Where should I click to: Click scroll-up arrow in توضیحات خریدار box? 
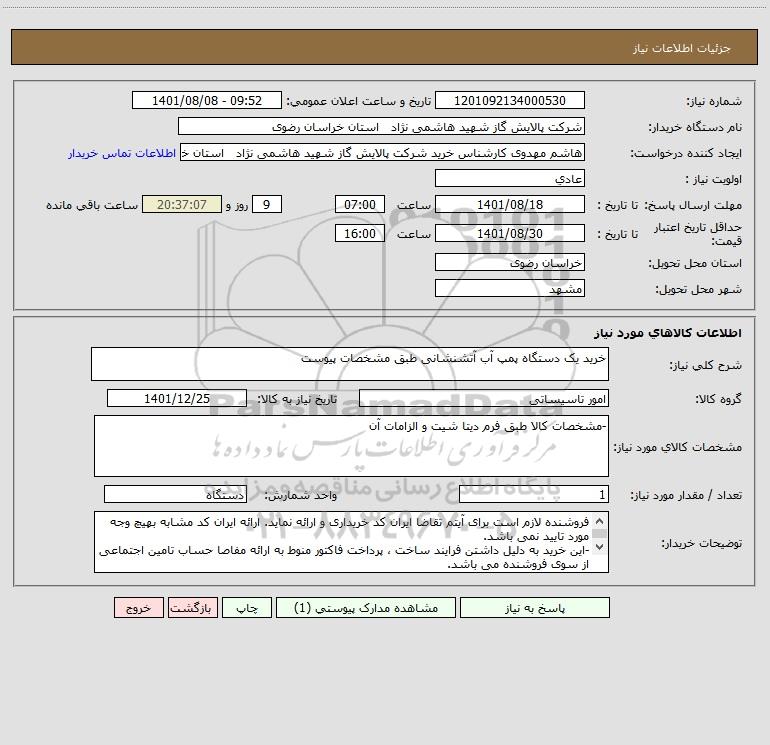(599, 522)
